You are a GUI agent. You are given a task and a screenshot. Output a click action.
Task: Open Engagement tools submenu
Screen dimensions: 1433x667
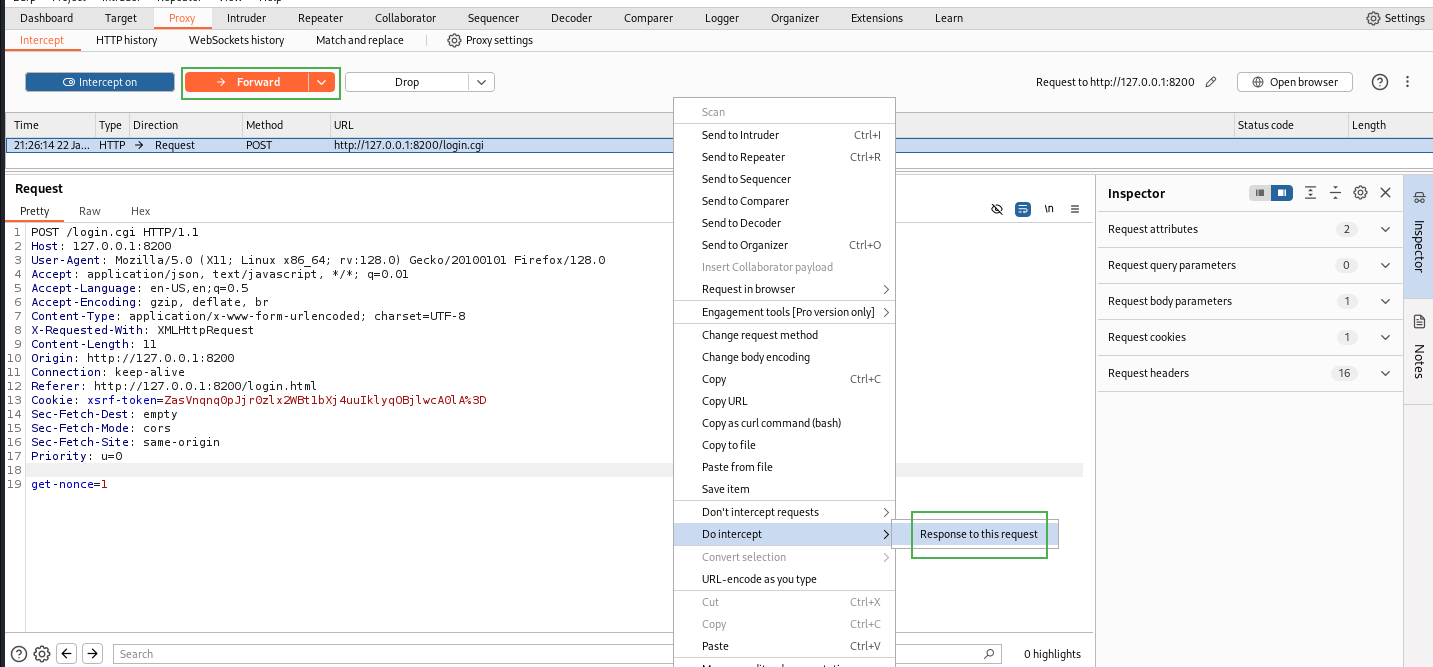(x=784, y=312)
